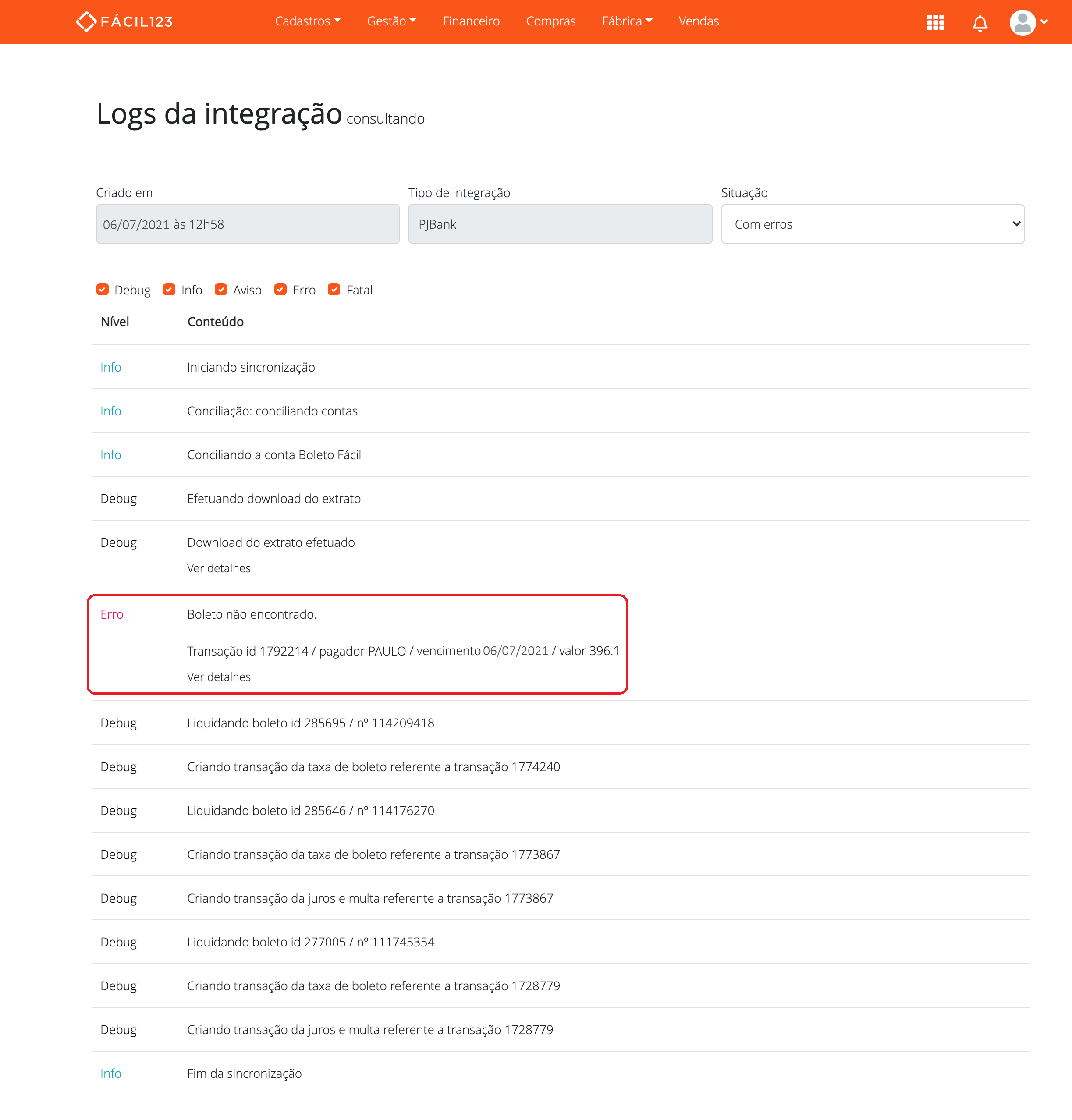Click the Info level label on Iniciando sincronização

(110, 367)
